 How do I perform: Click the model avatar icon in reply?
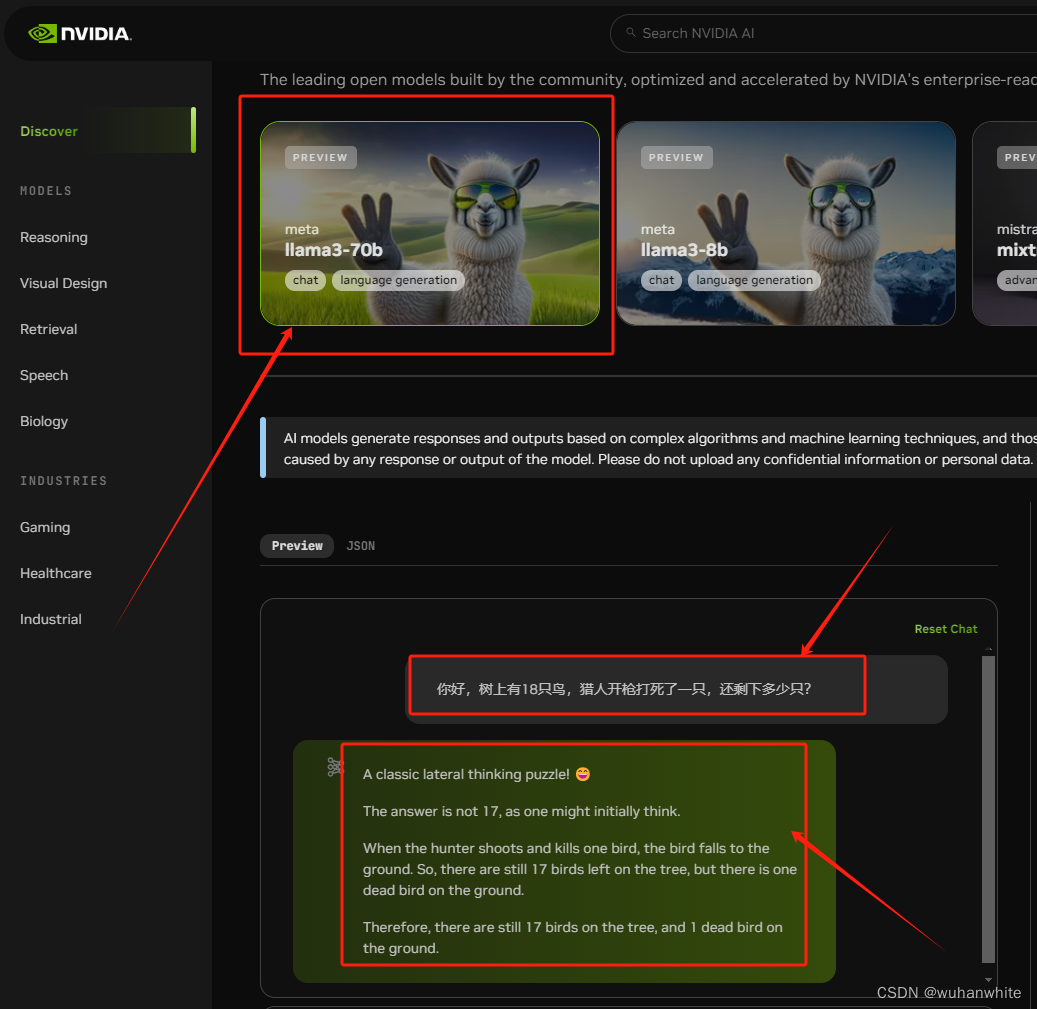(x=335, y=766)
